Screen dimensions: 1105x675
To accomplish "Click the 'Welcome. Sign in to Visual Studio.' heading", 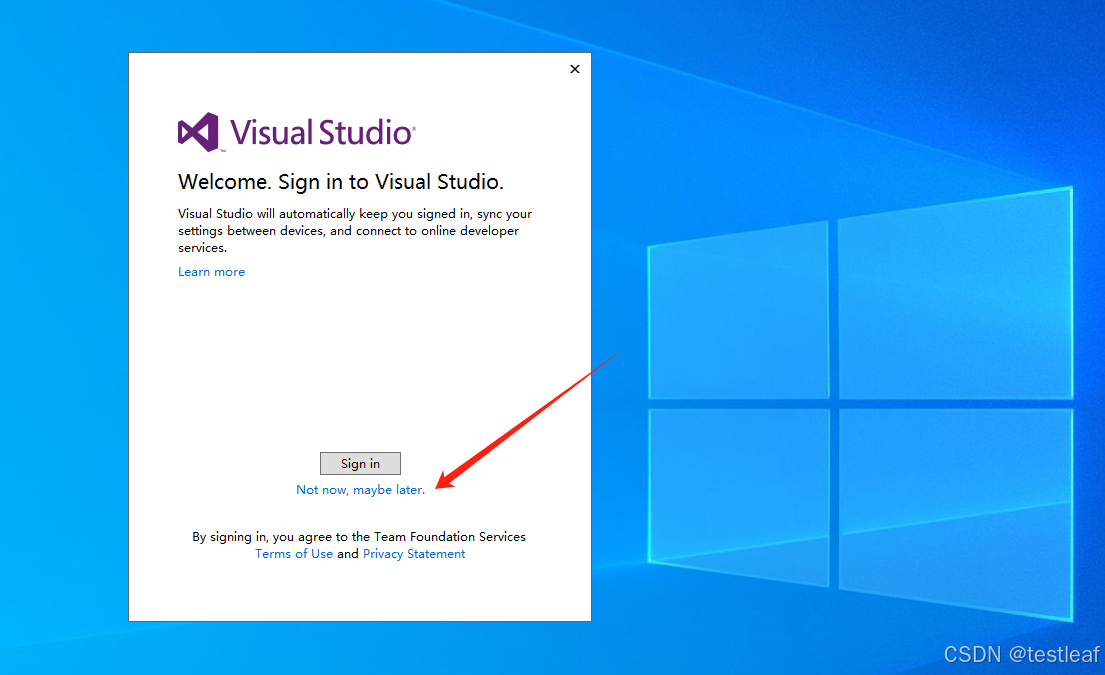I will (340, 182).
